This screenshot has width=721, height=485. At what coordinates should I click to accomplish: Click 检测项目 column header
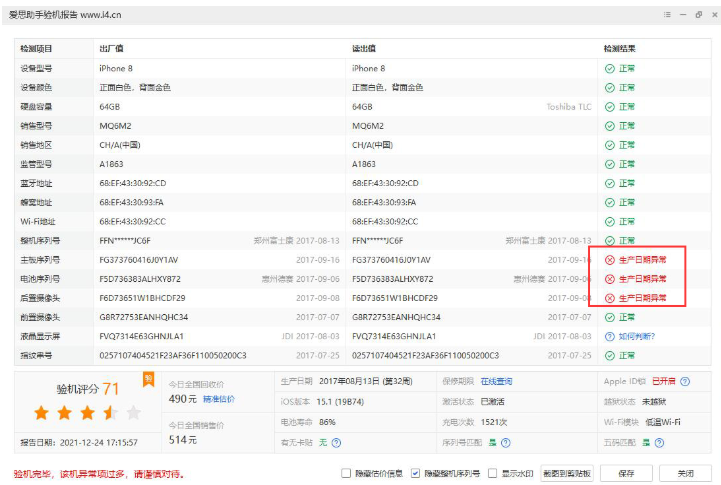point(36,49)
